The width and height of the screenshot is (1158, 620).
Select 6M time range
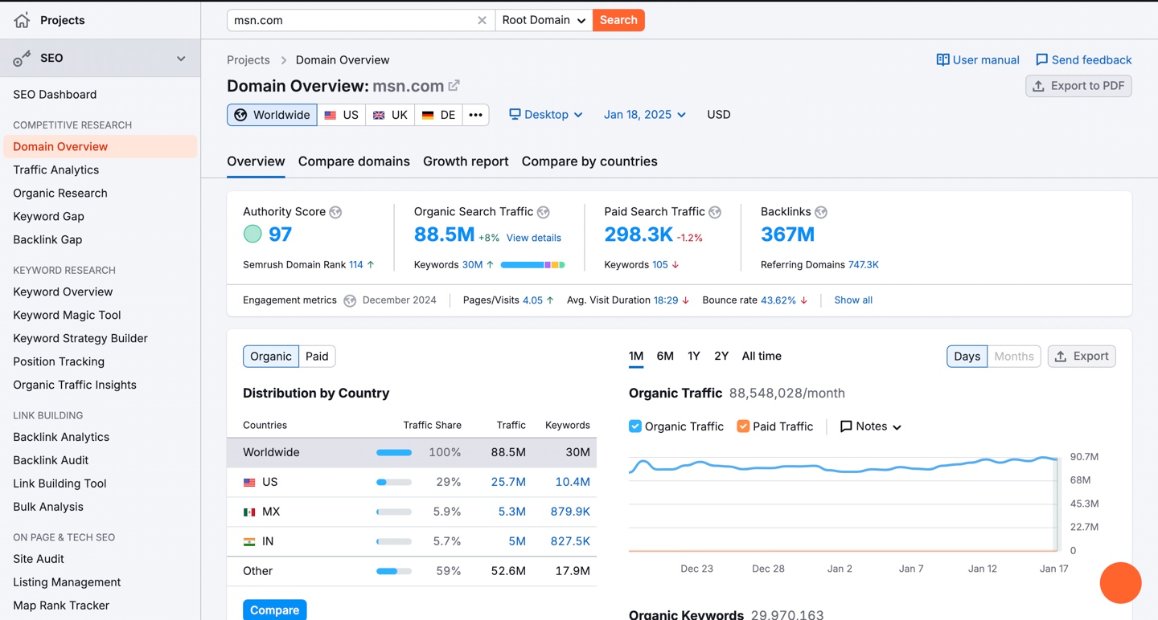pyautogui.click(x=665, y=356)
